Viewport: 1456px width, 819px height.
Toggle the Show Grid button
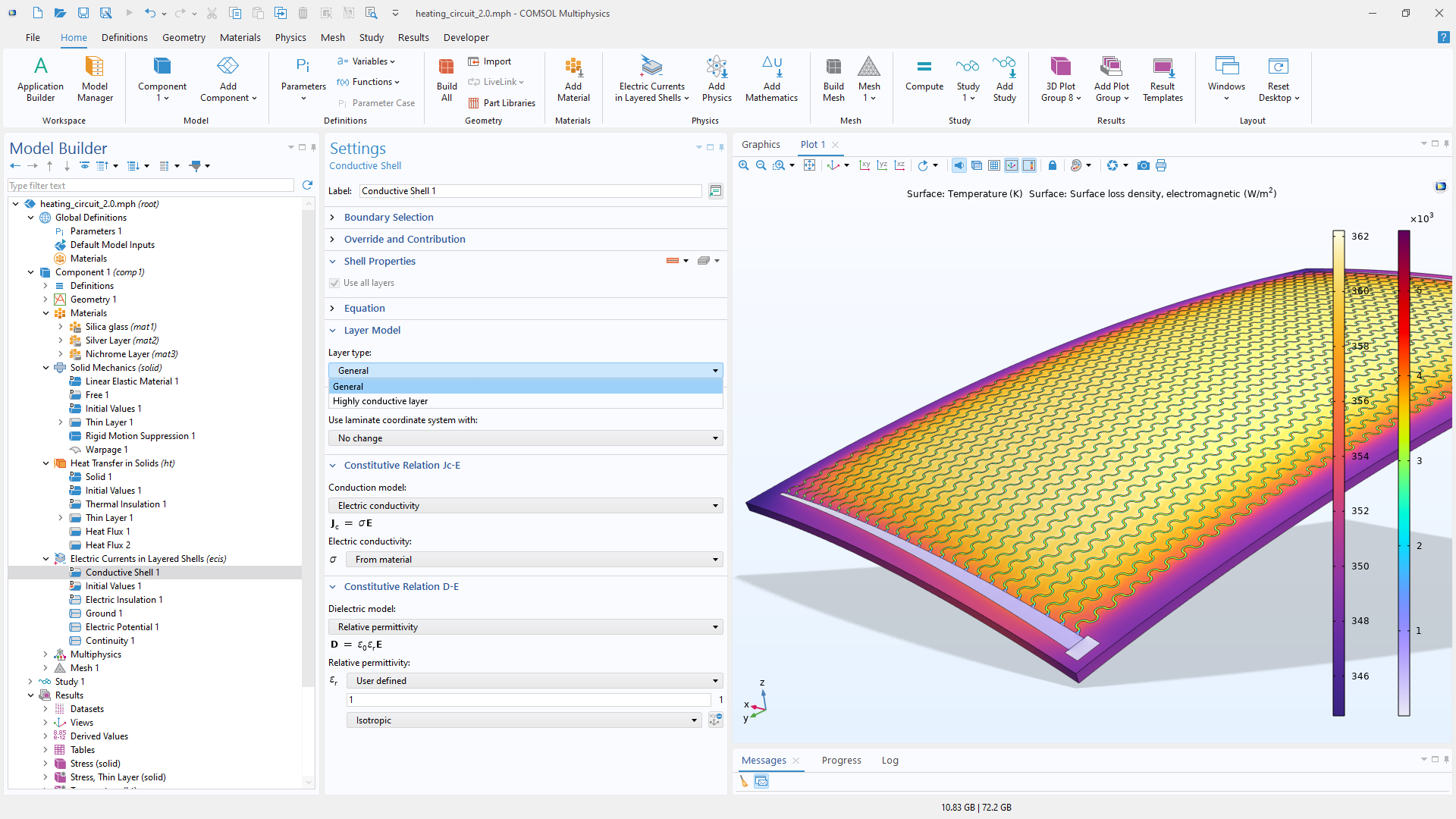(994, 165)
